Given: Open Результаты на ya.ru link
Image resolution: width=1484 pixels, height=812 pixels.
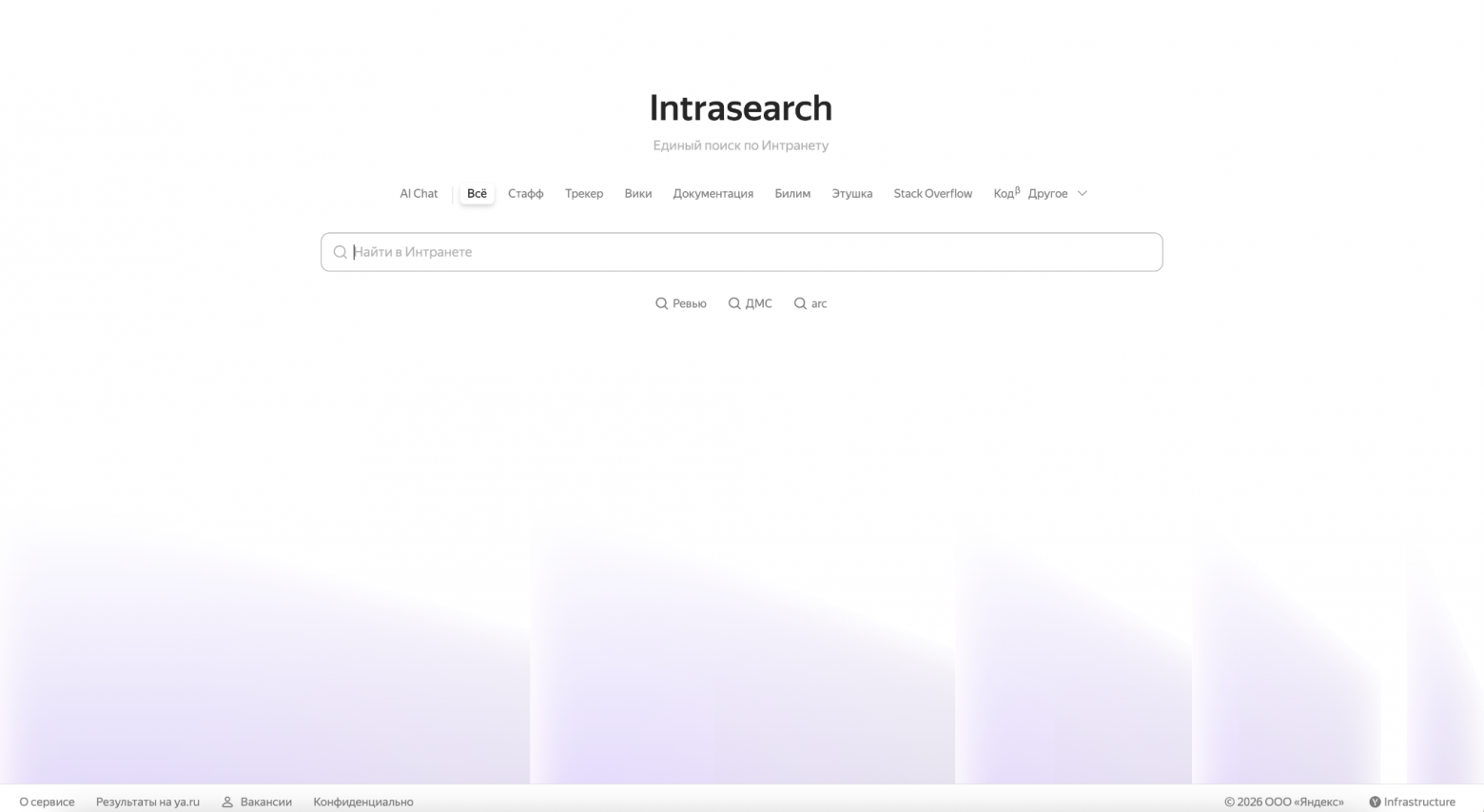Looking at the screenshot, I should coord(147,802).
